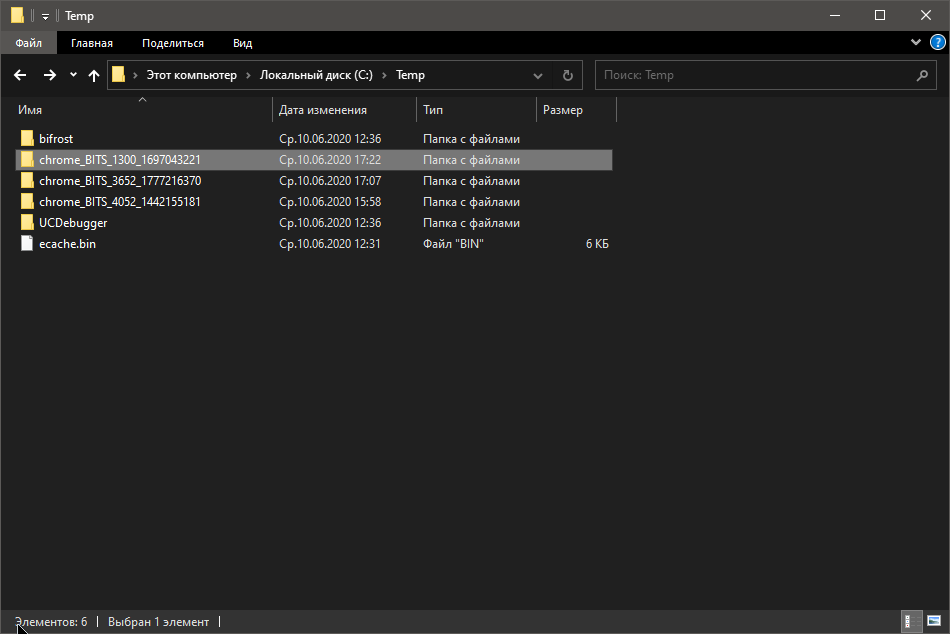This screenshot has width=950, height=634.
Task: Go up one folder level arrow
Action: click(x=93, y=75)
